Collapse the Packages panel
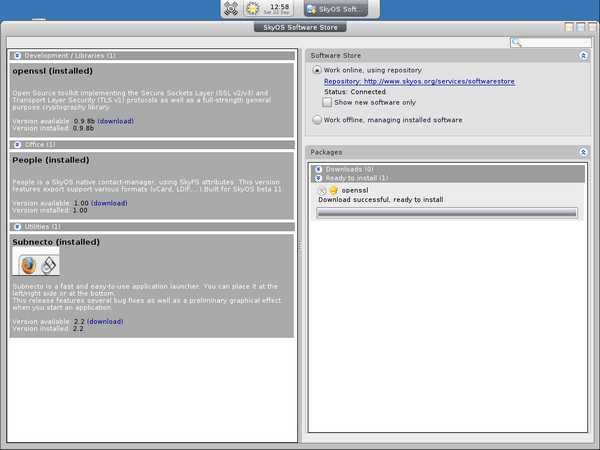600x450 pixels. [583, 152]
